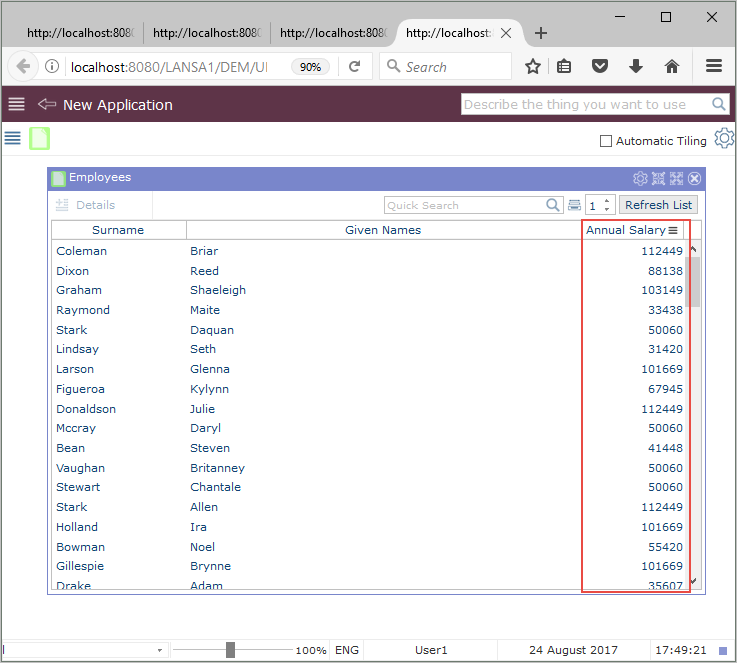Bookmark this page with the star icon

(x=533, y=67)
